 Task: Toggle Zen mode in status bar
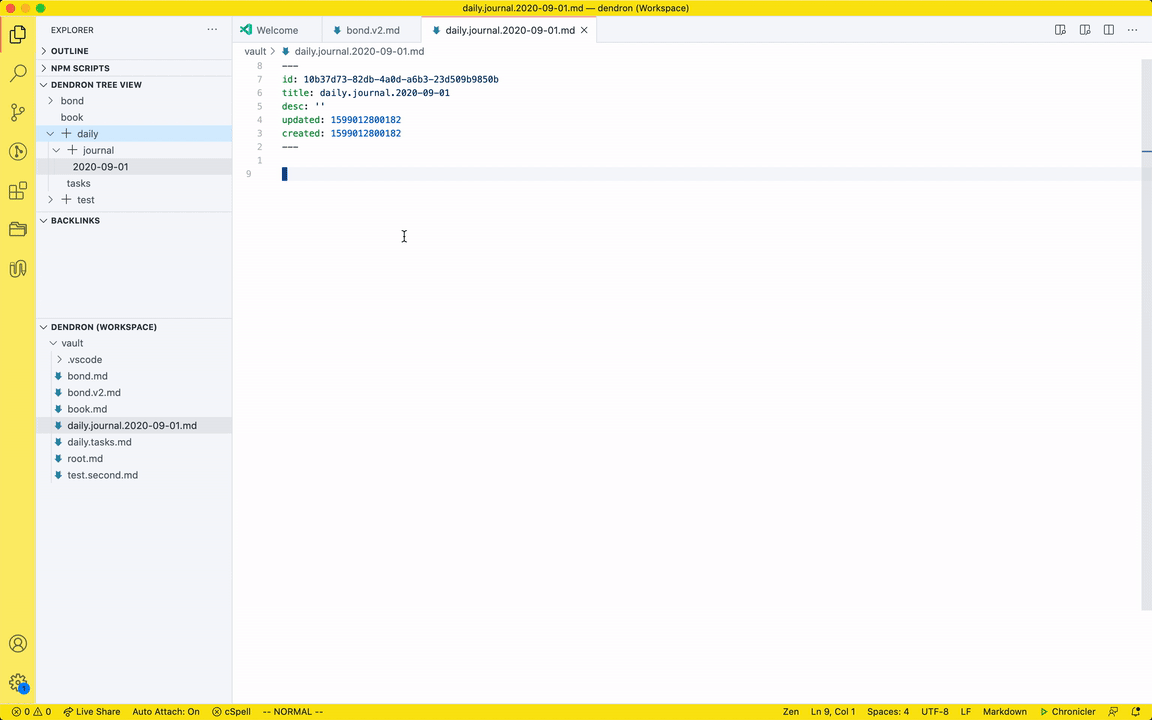click(790, 712)
